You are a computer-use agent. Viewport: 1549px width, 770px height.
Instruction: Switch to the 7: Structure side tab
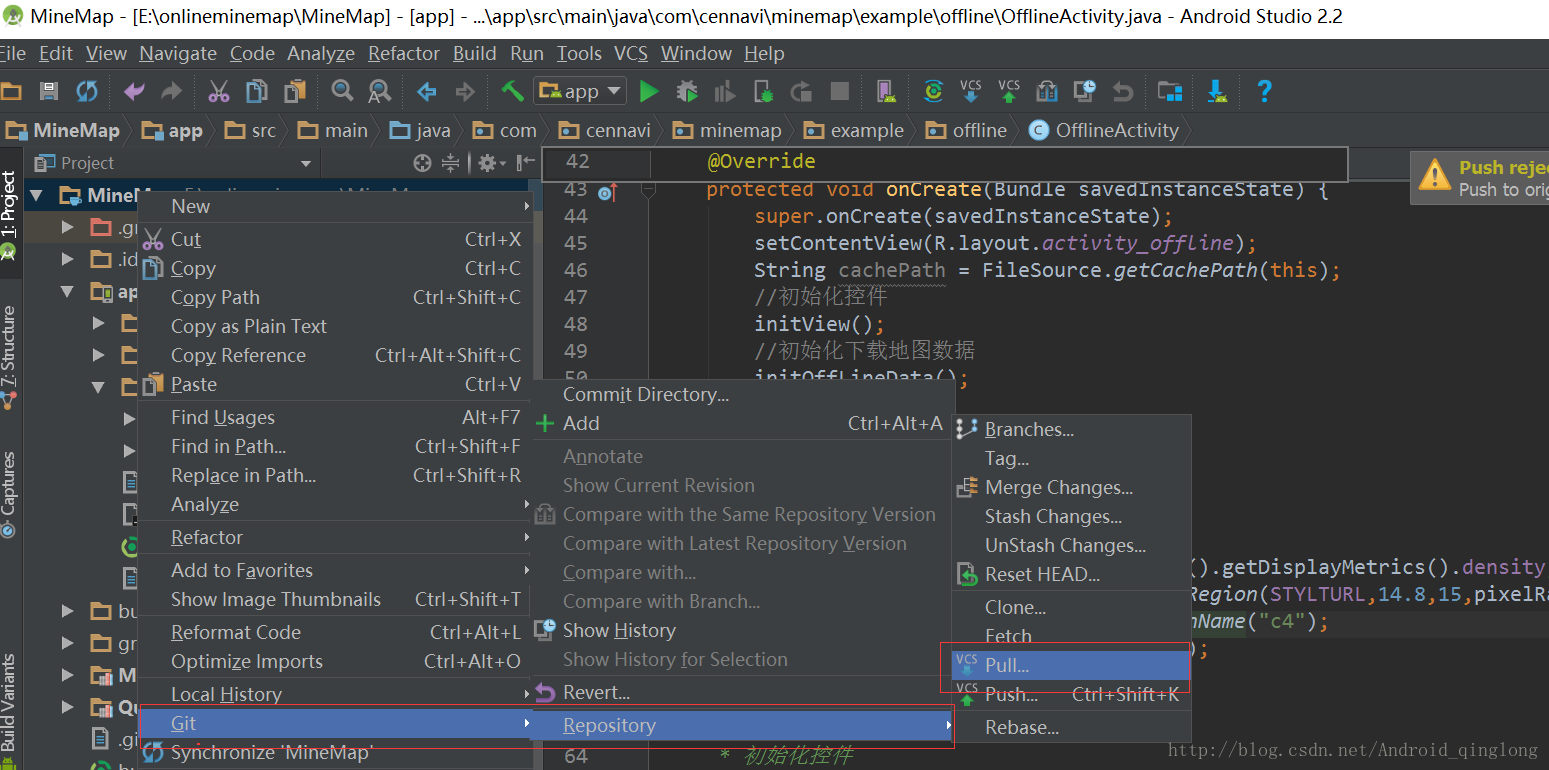tap(9, 356)
